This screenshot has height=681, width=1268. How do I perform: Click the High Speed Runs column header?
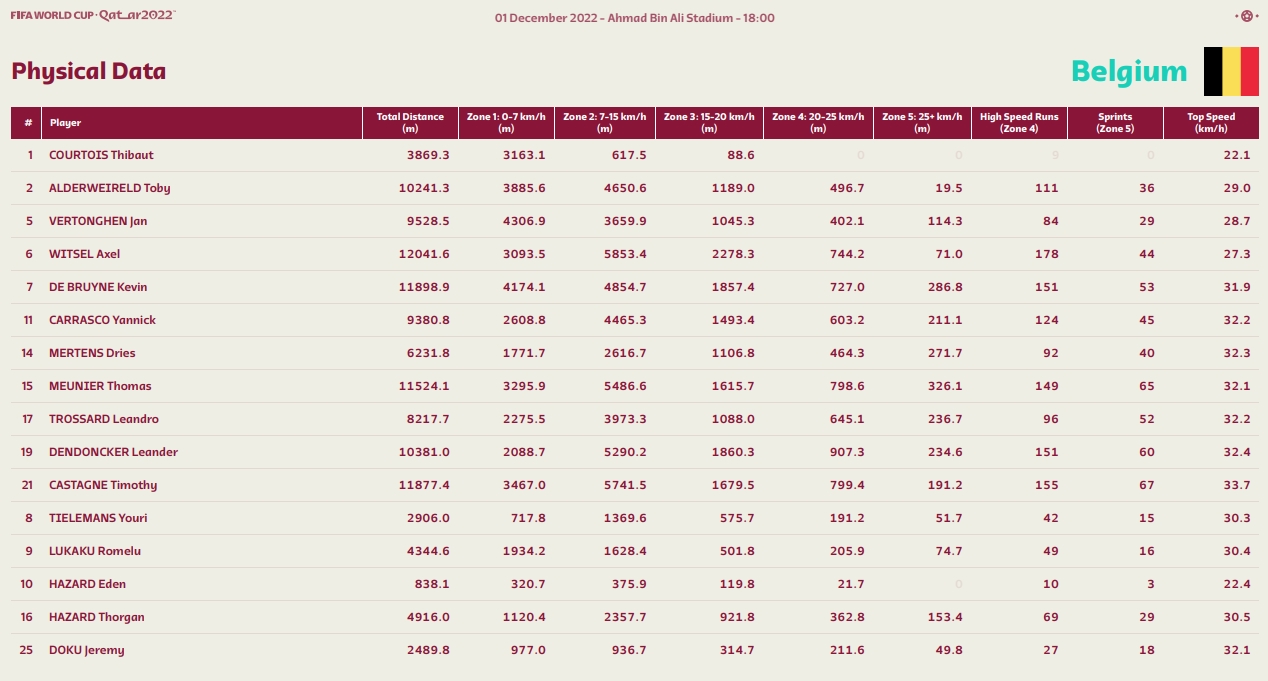point(1019,123)
